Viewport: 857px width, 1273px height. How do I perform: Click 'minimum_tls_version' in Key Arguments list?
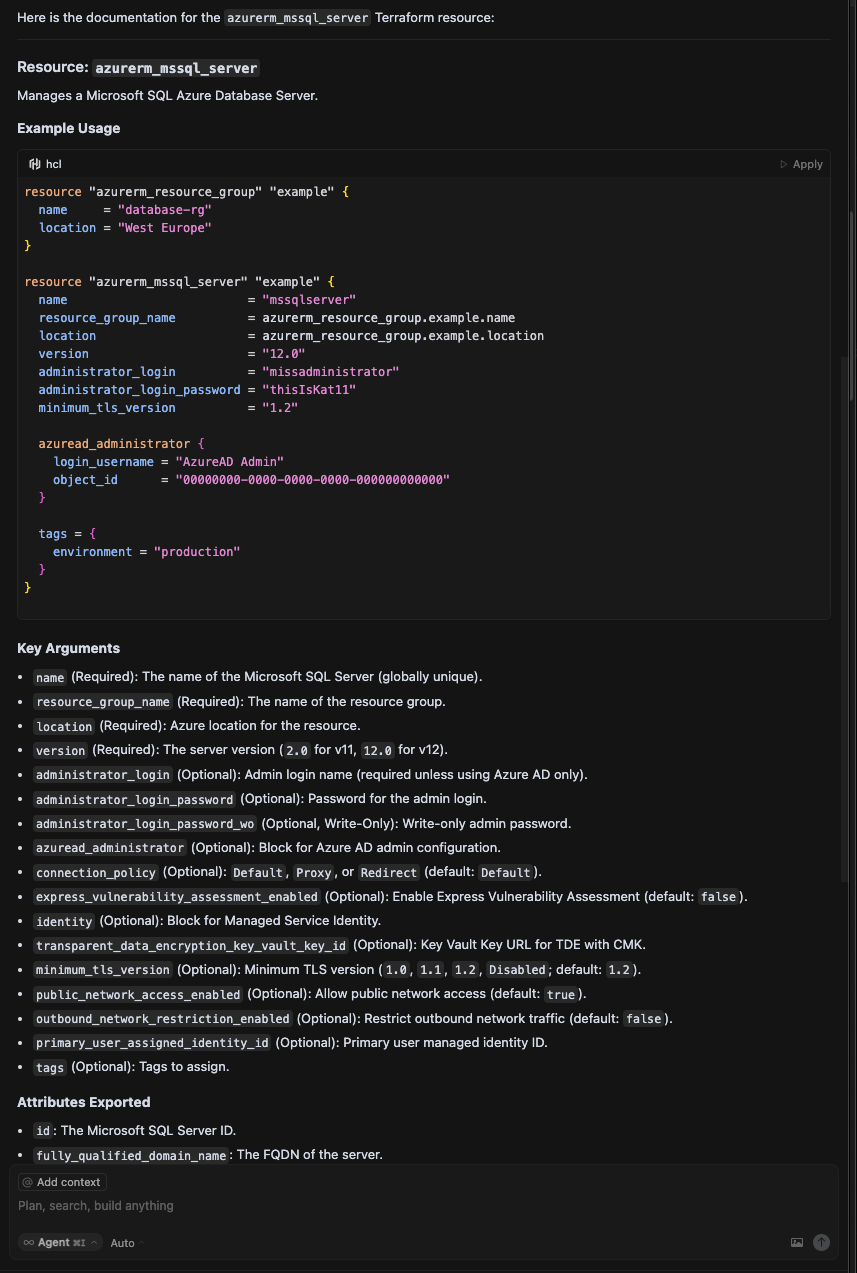tap(103, 970)
